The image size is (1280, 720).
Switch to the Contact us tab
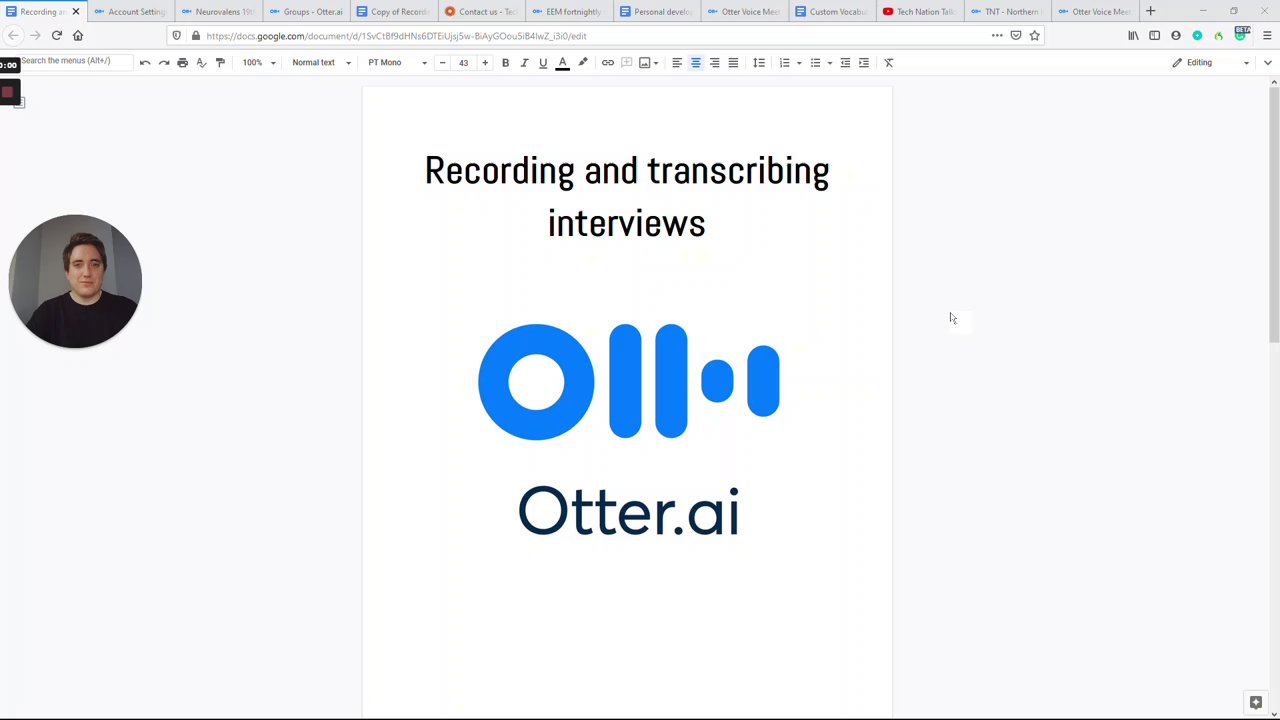click(481, 11)
